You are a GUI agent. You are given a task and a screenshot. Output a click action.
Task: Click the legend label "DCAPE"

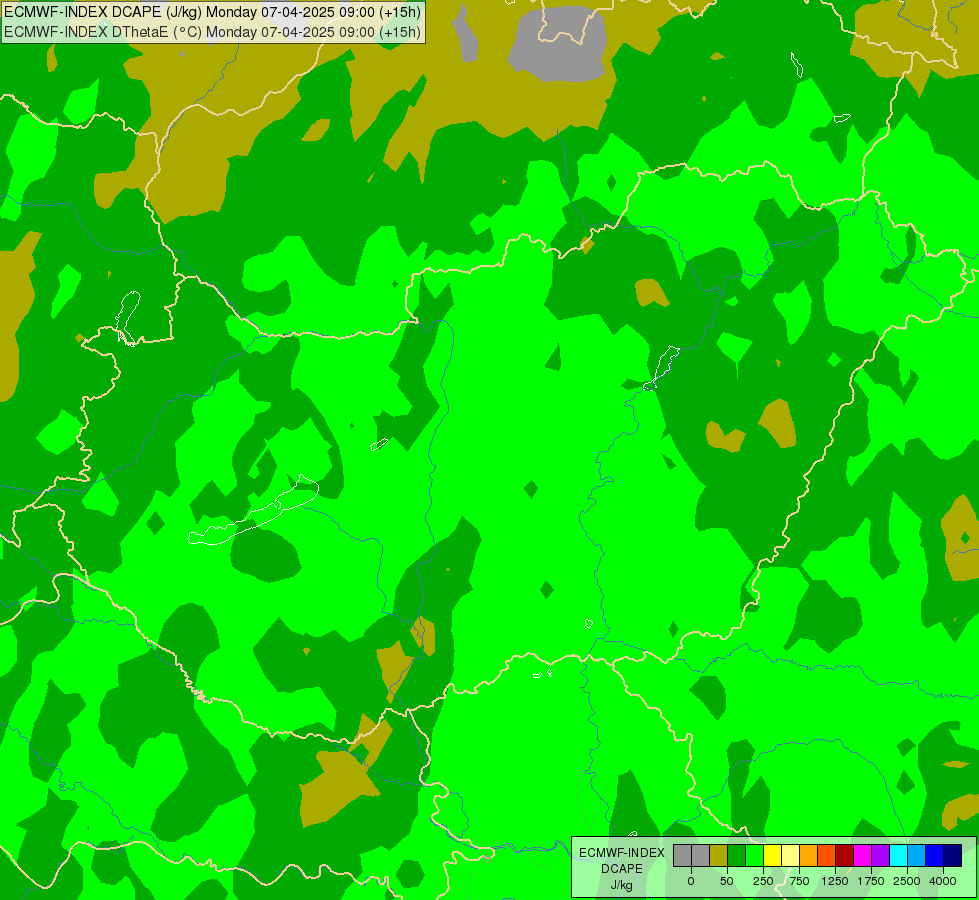(622, 869)
